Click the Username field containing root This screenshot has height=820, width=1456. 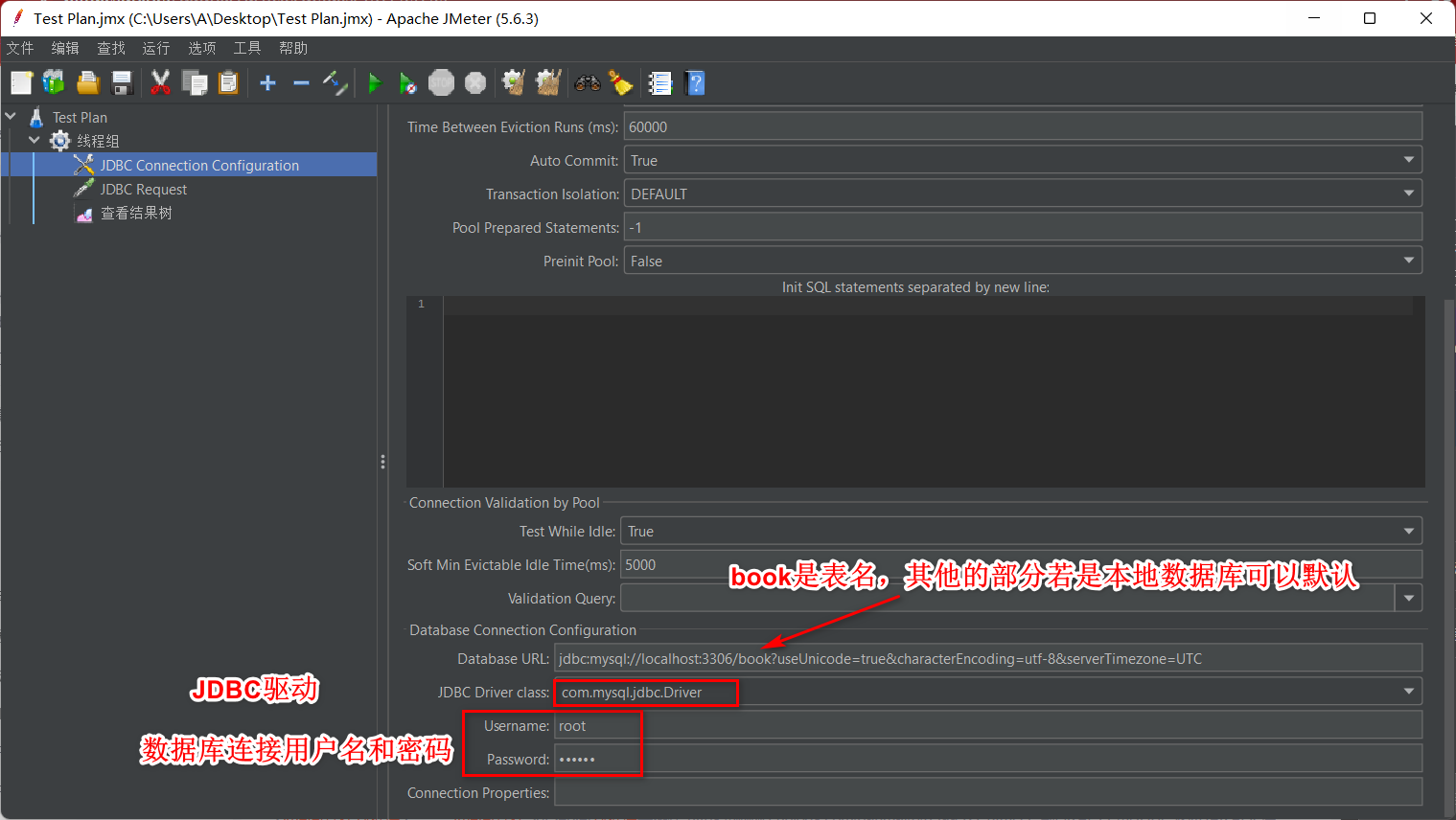988,725
